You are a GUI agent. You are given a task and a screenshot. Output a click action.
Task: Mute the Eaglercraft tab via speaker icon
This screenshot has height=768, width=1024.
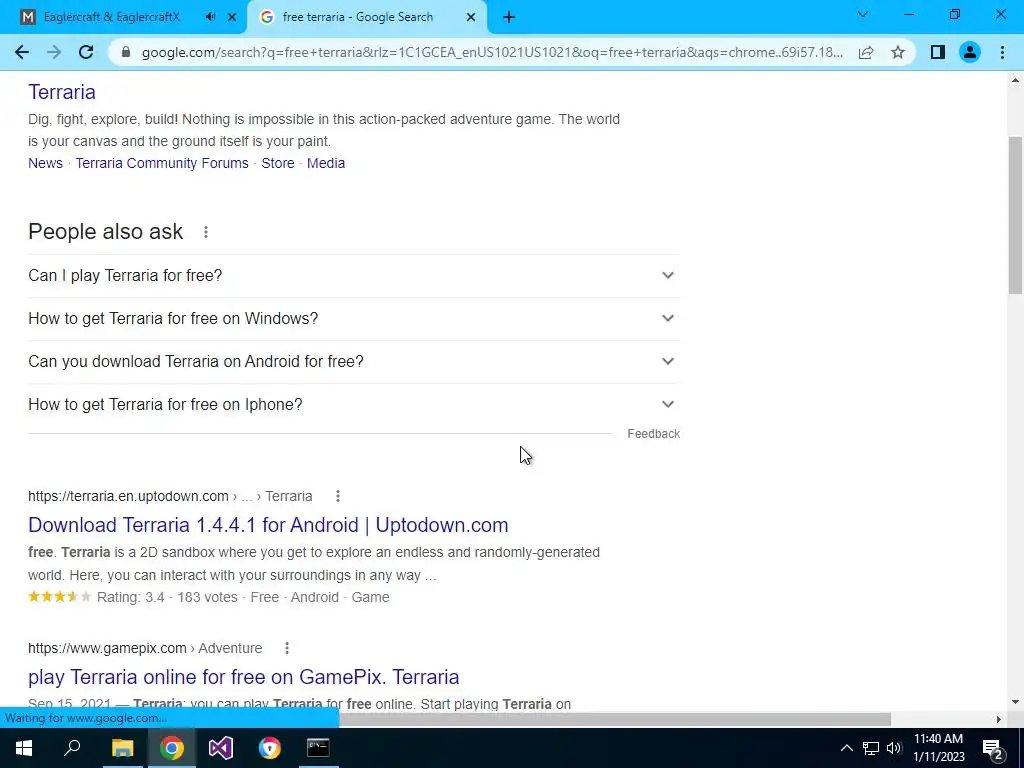point(210,17)
